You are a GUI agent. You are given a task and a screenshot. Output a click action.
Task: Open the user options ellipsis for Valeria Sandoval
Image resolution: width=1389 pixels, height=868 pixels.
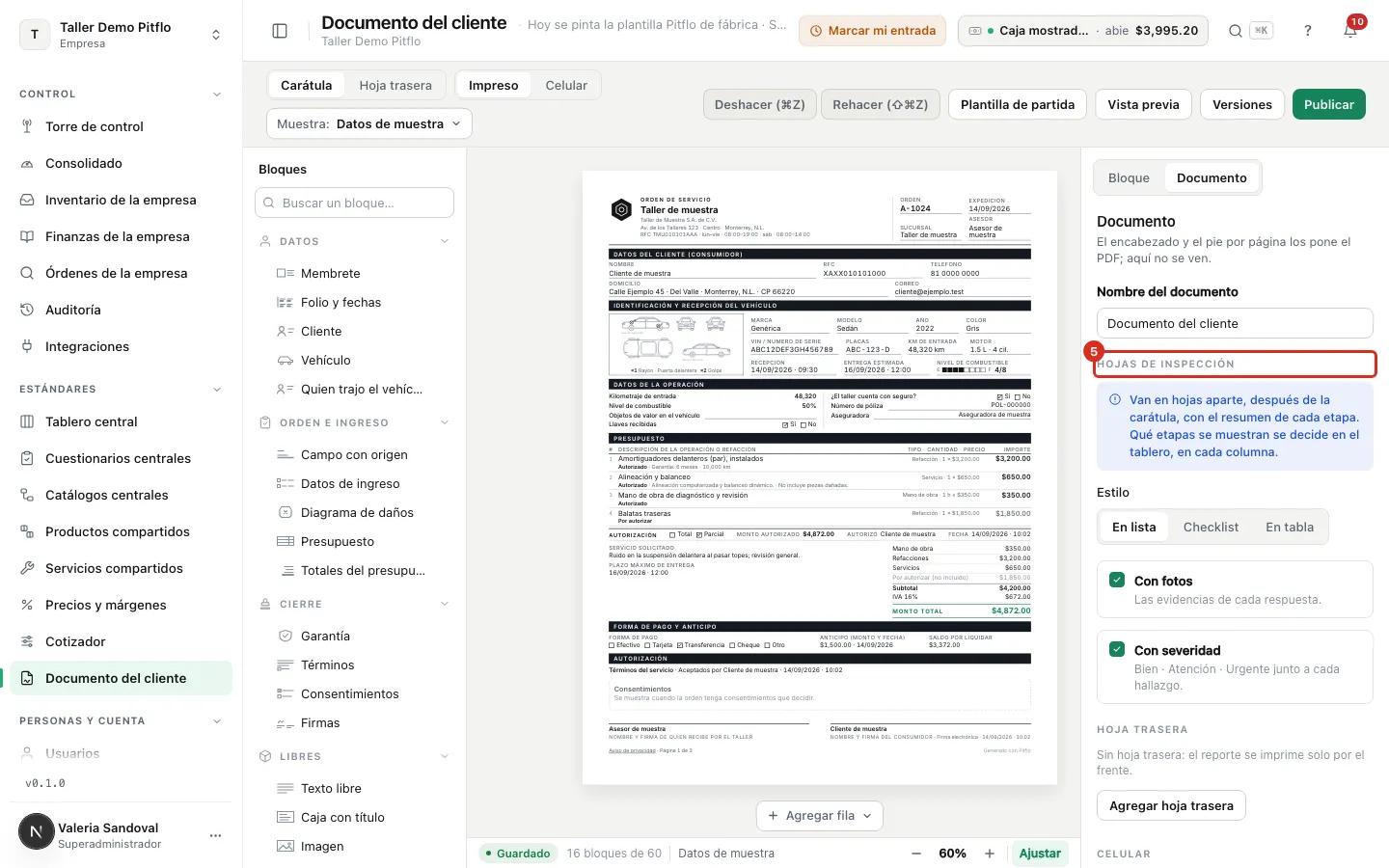click(x=215, y=835)
